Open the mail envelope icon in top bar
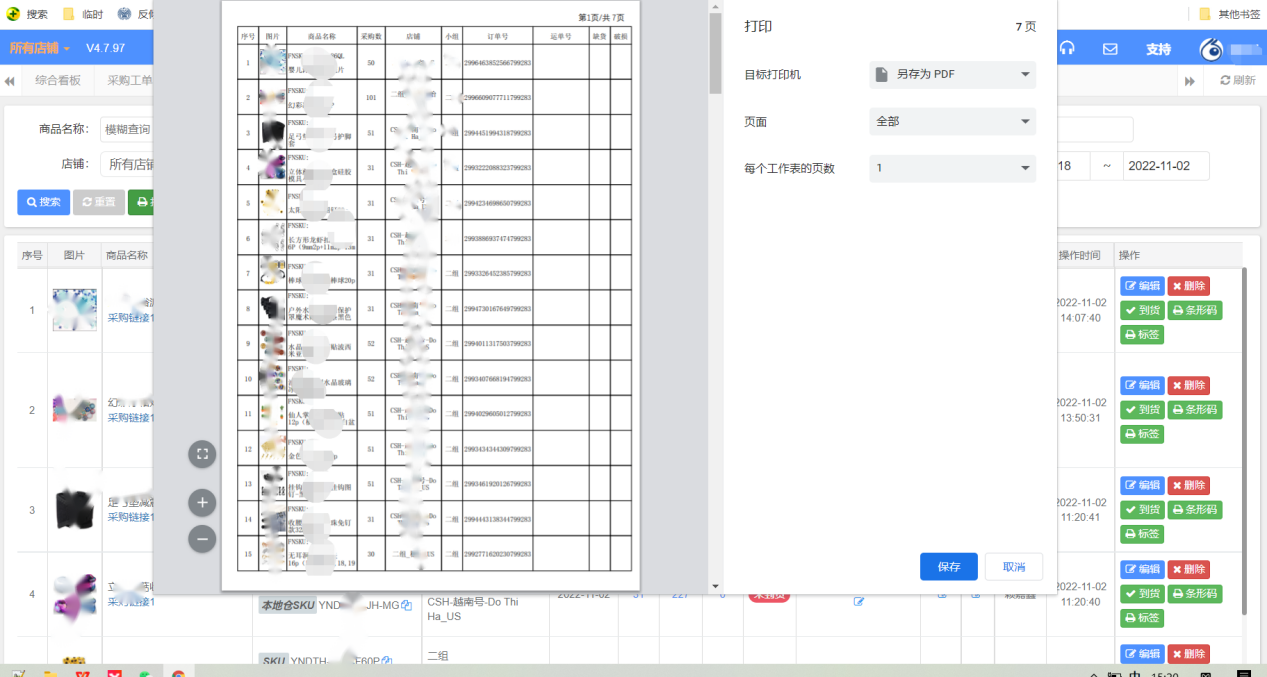This screenshot has height=677, width=1267. (x=1110, y=47)
